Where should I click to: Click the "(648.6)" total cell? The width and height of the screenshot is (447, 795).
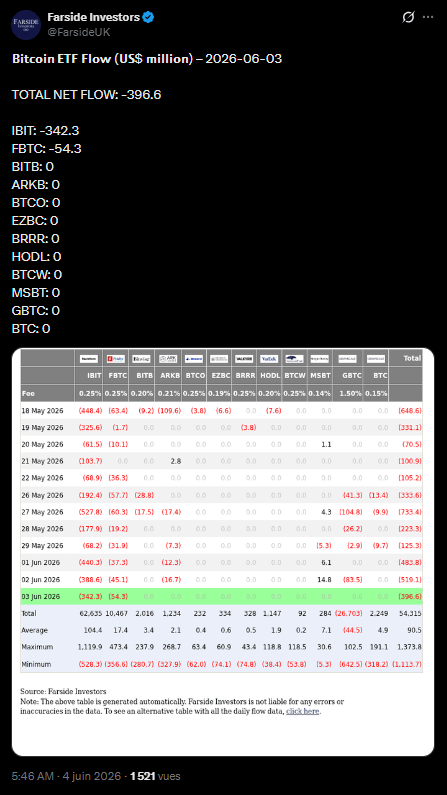tap(409, 411)
